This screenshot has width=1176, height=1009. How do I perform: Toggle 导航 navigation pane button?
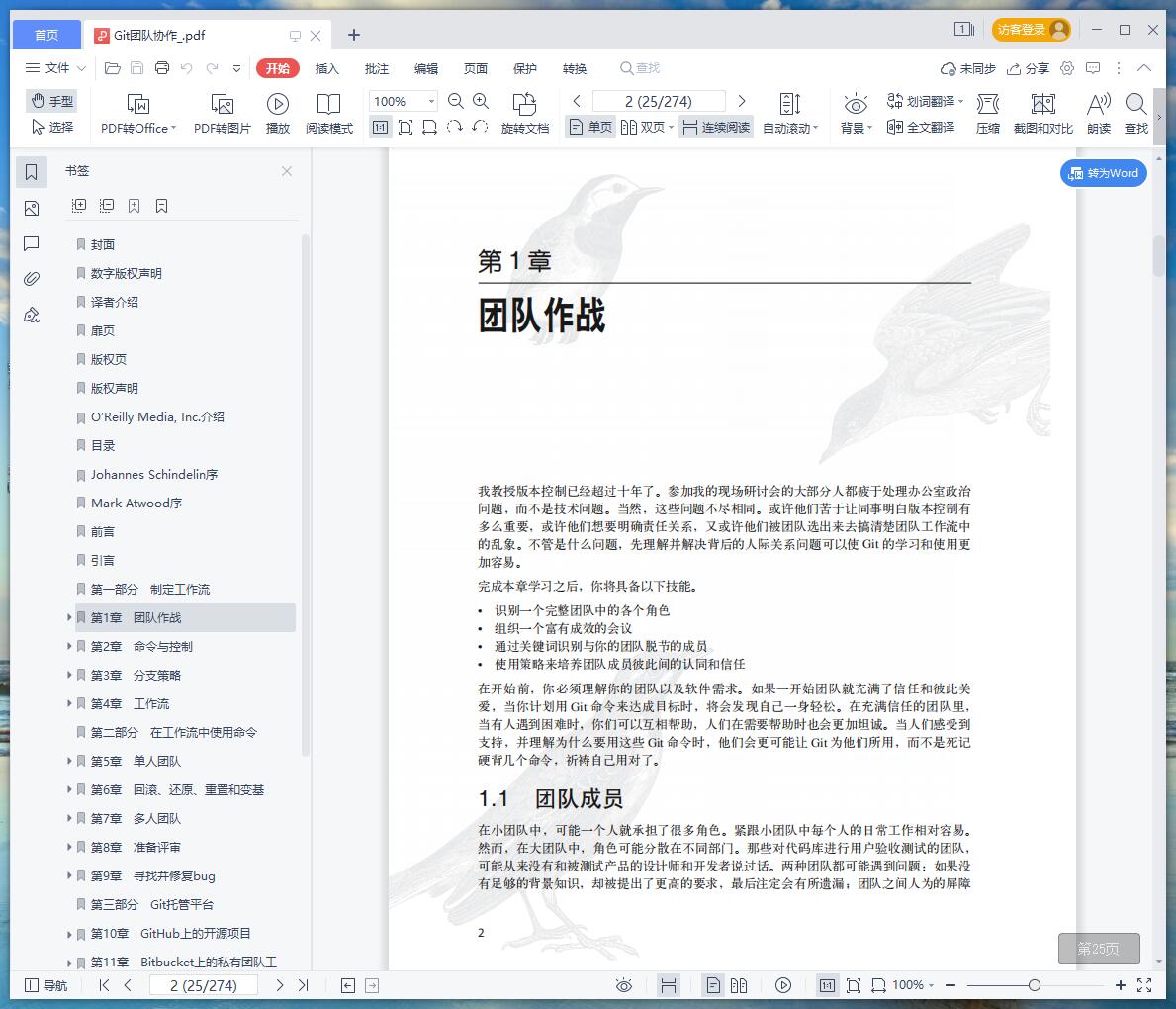click(45, 985)
